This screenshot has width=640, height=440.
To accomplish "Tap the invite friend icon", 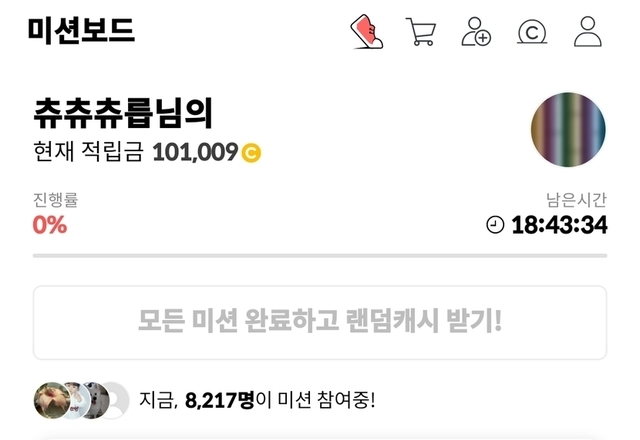I will point(476,31).
